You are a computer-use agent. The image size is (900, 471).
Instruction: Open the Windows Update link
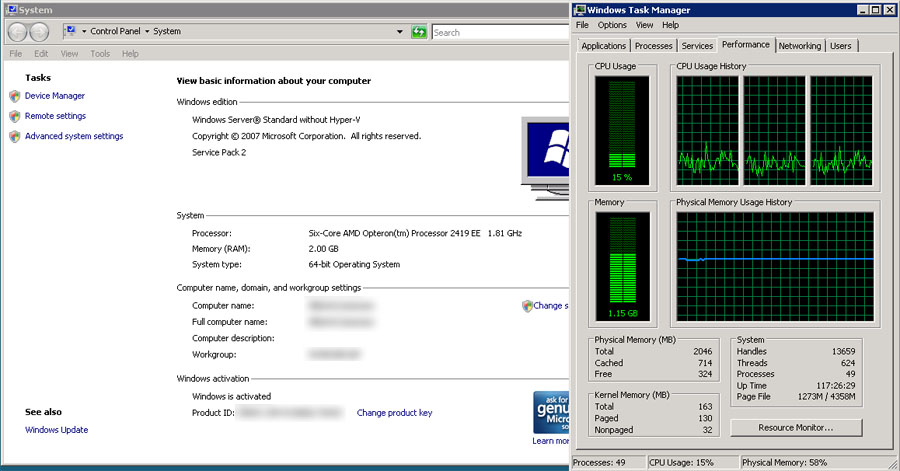tap(56, 430)
